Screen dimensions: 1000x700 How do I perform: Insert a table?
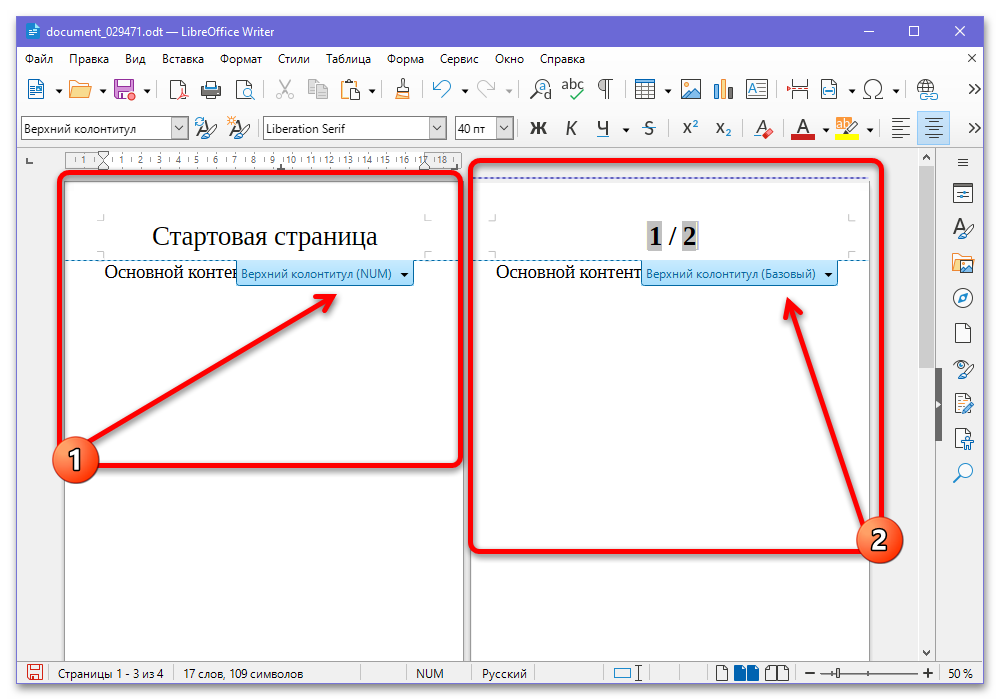[x=645, y=90]
